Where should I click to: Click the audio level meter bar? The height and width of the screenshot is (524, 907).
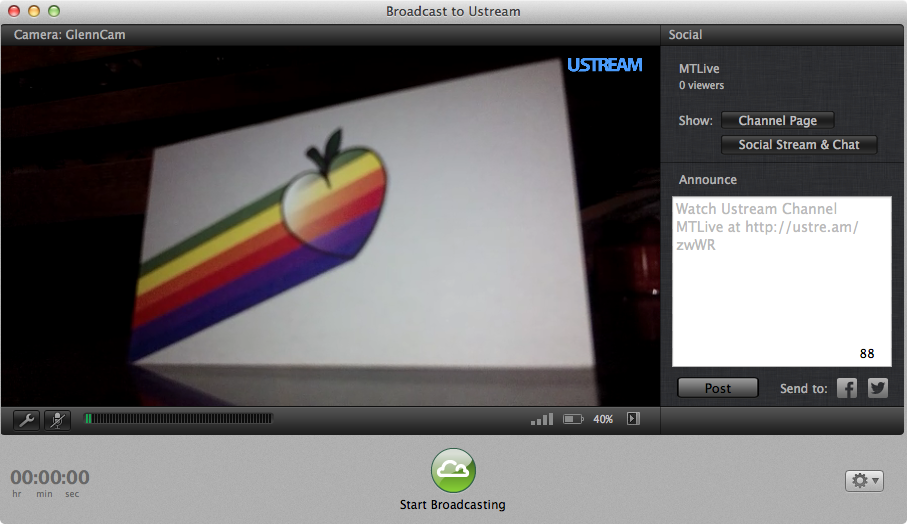(x=178, y=419)
